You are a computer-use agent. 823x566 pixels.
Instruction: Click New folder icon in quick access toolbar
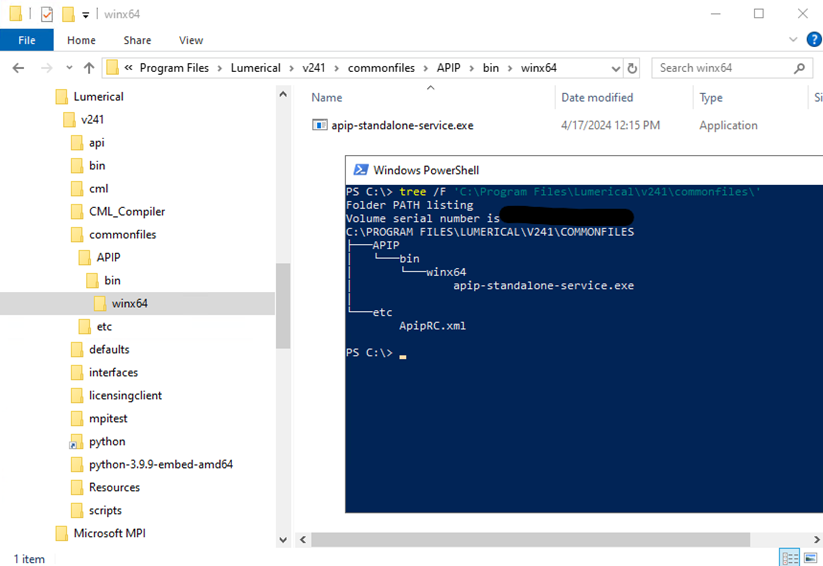coord(68,14)
